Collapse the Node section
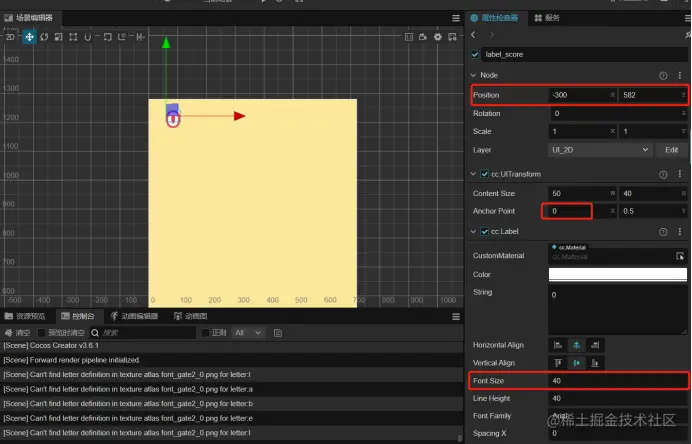Screen dimensions: 692x444 [x=474, y=75]
